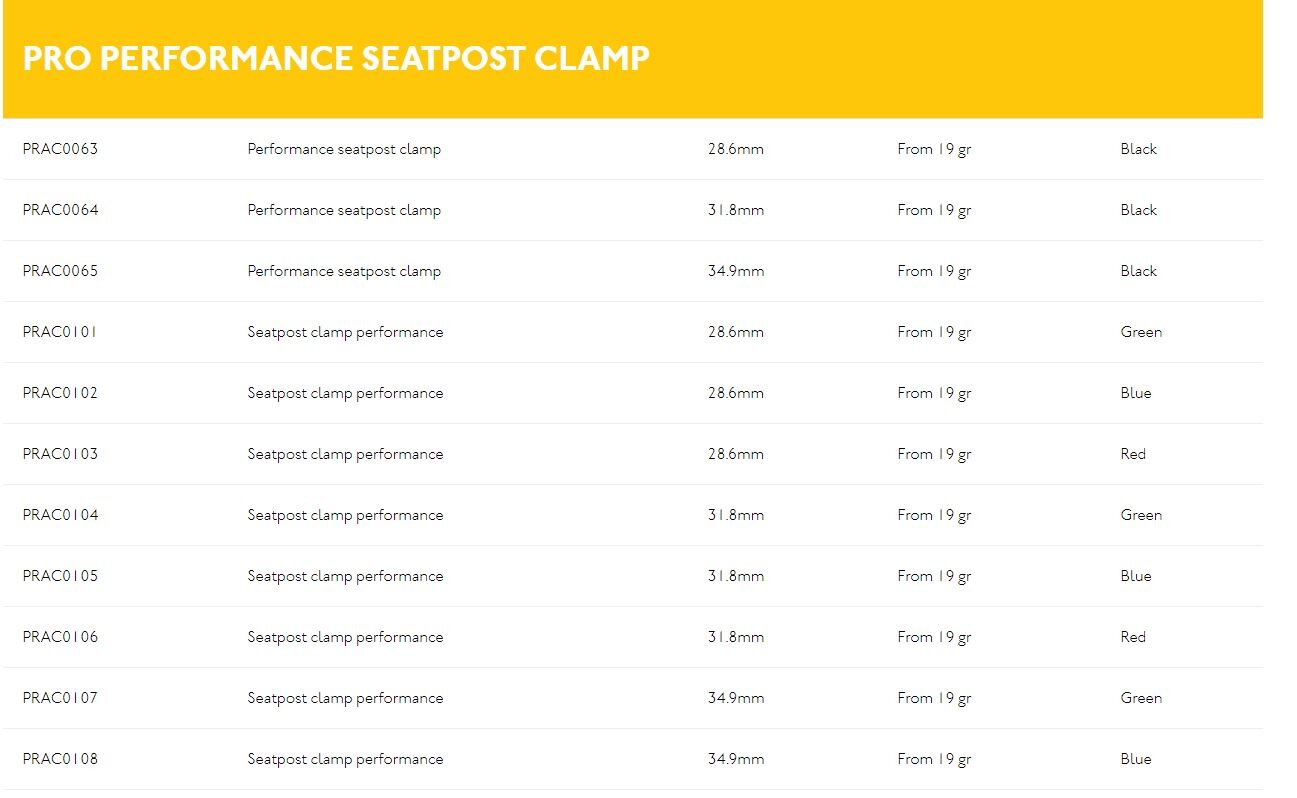Click the Green color in PRAC0101 row
The image size is (1297, 798).
1141,332
